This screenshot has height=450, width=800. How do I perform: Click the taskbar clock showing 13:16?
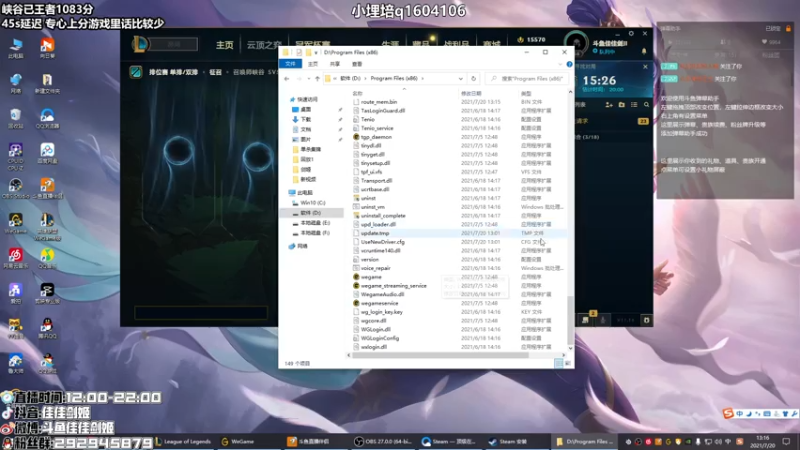click(x=762, y=442)
